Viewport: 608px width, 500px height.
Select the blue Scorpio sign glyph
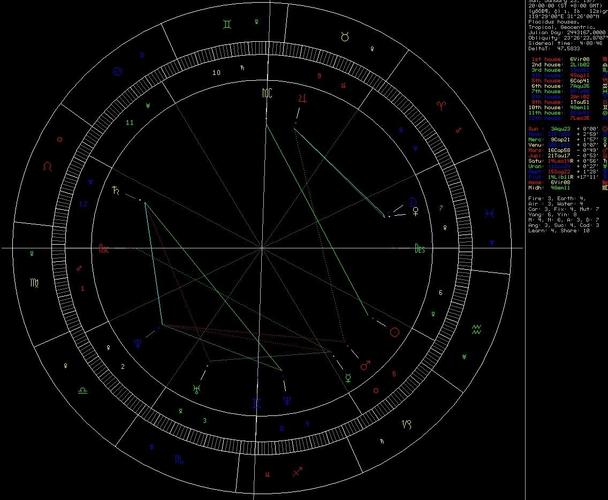pyautogui.click(x=179, y=460)
